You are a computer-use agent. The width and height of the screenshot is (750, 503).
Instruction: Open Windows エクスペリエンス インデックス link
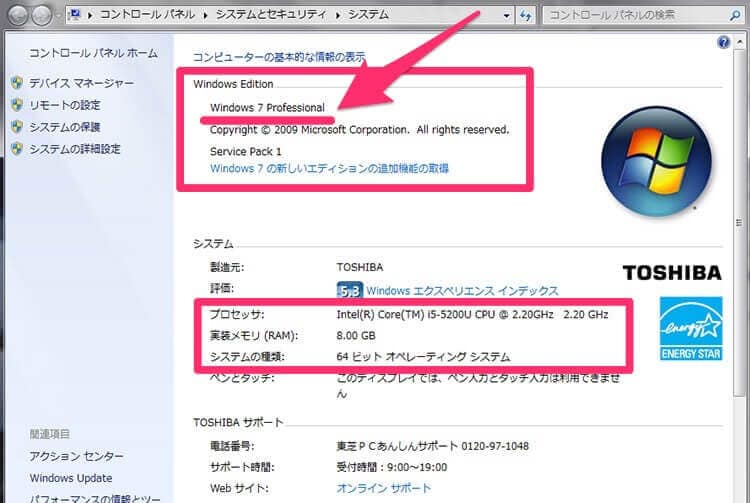click(462, 291)
